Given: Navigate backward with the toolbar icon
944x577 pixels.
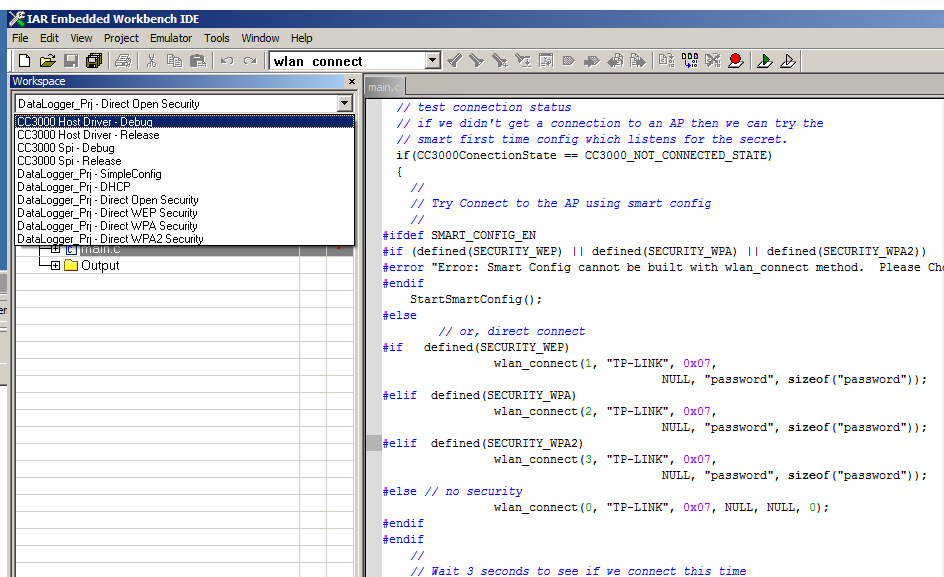Looking at the screenshot, I should [x=615, y=61].
